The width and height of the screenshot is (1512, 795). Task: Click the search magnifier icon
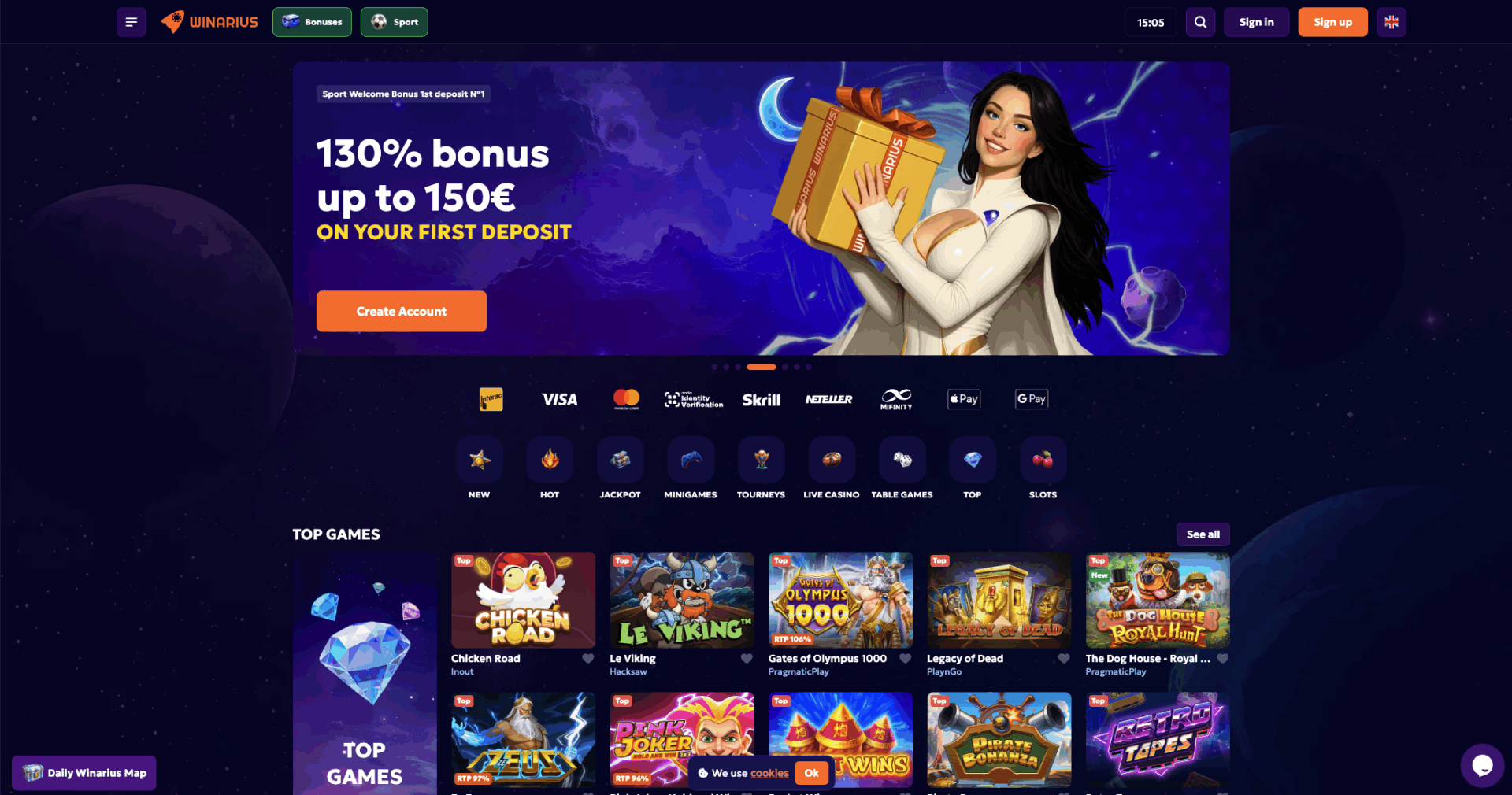tap(1200, 22)
